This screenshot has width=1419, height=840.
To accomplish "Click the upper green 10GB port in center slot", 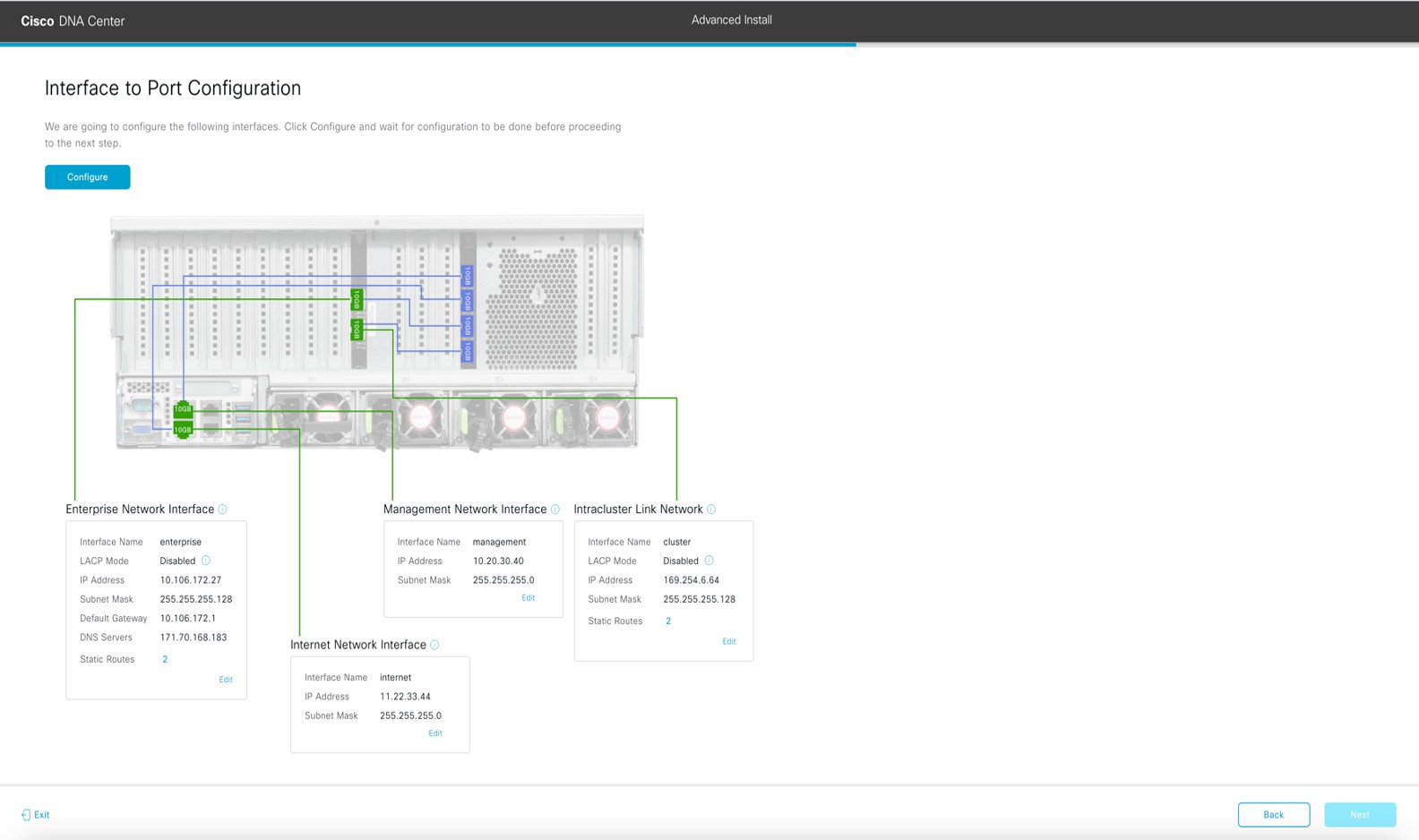I will click(357, 300).
